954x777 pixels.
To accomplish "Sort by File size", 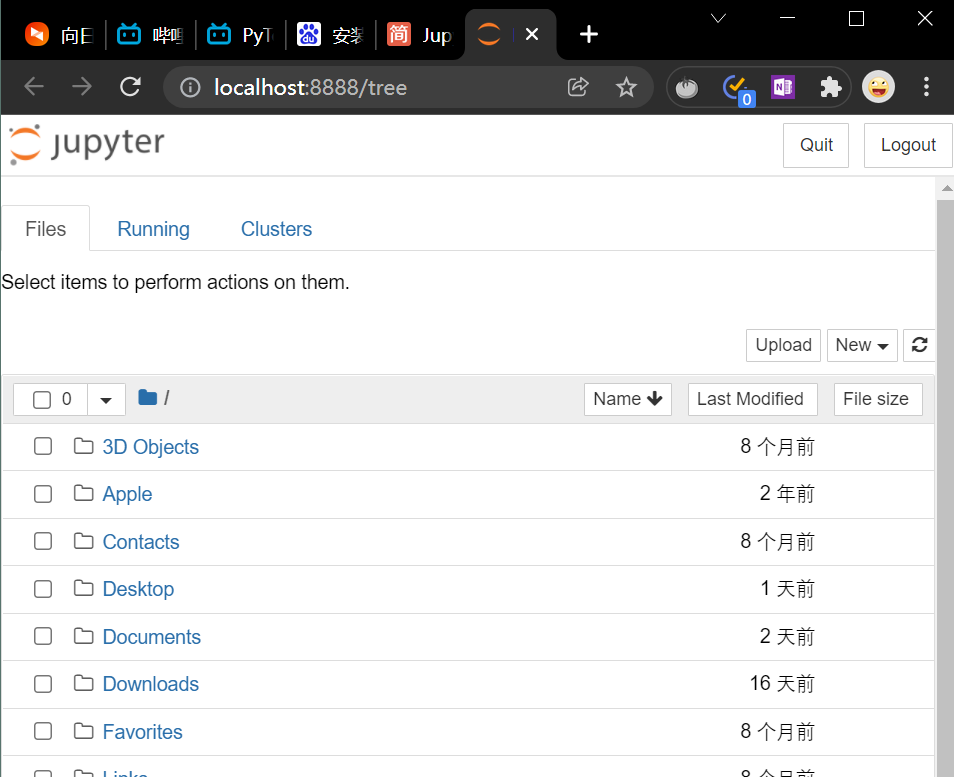I will (x=877, y=399).
